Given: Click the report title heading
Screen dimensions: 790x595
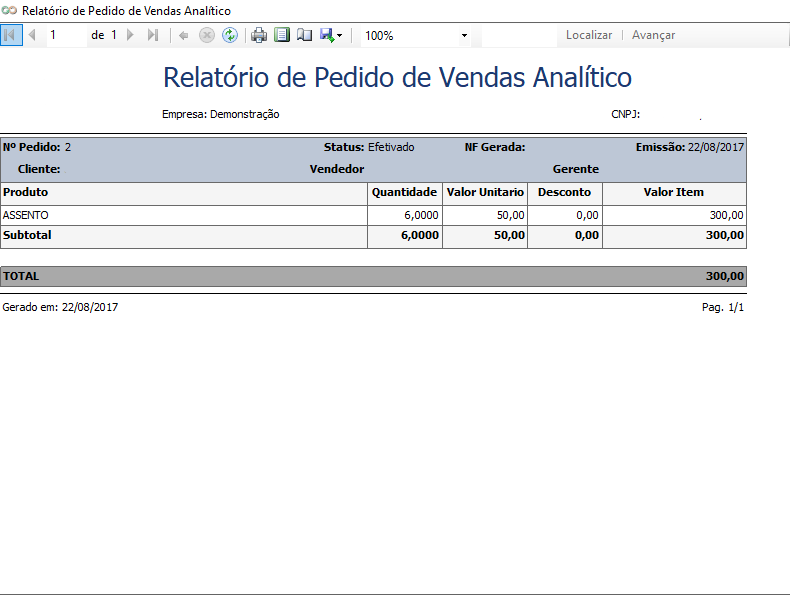Looking at the screenshot, I should [397, 78].
